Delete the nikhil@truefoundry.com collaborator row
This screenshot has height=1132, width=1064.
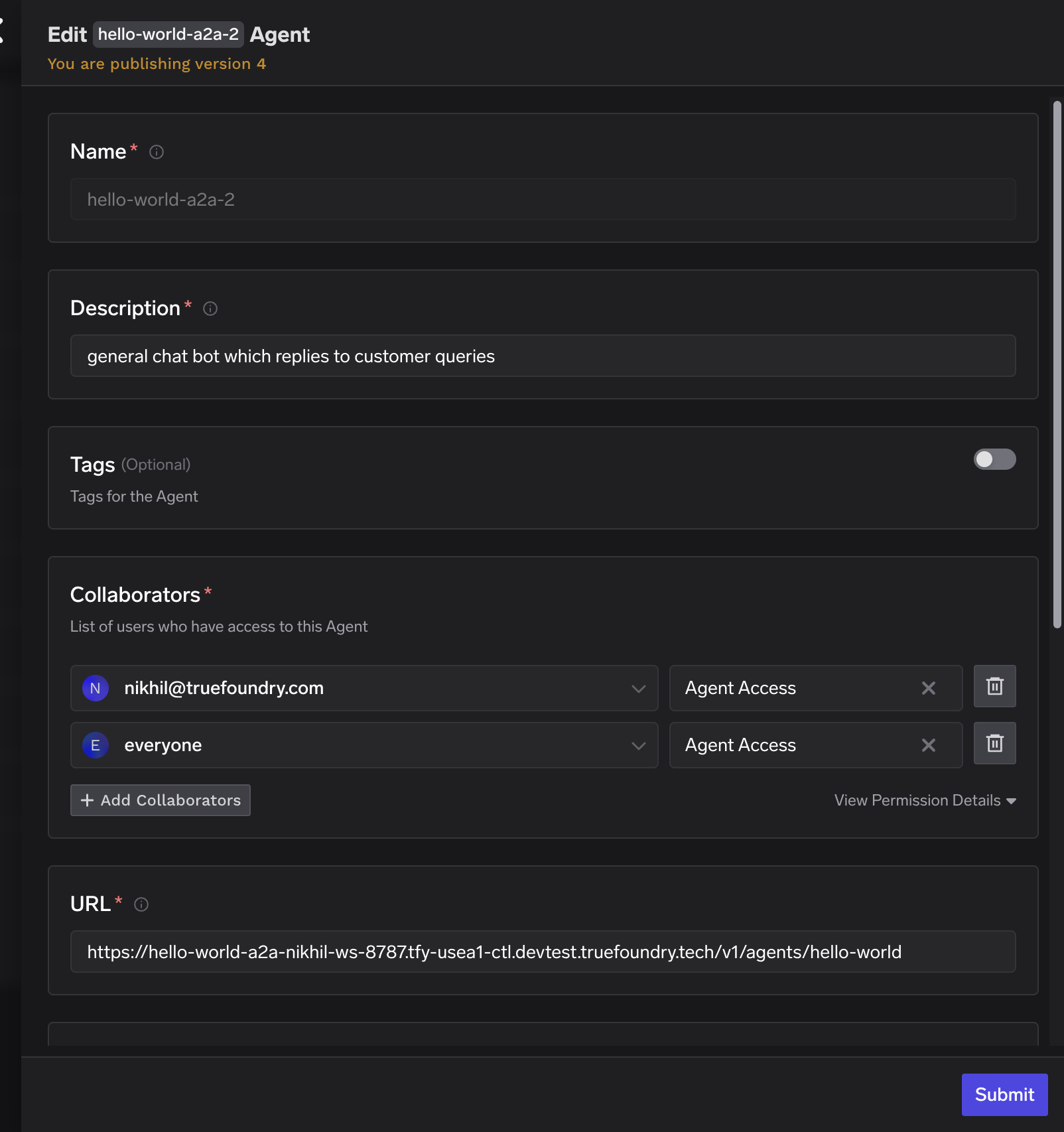tap(995, 686)
